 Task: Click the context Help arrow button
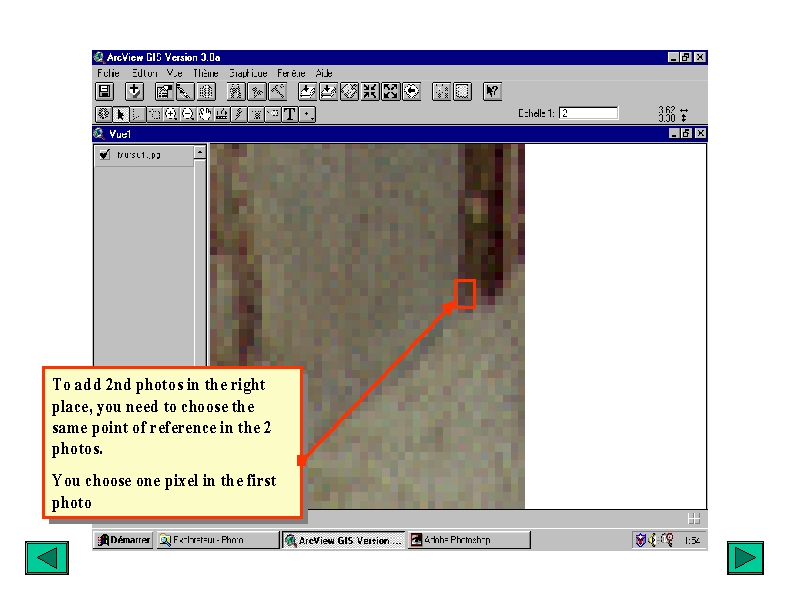pyautogui.click(x=492, y=92)
